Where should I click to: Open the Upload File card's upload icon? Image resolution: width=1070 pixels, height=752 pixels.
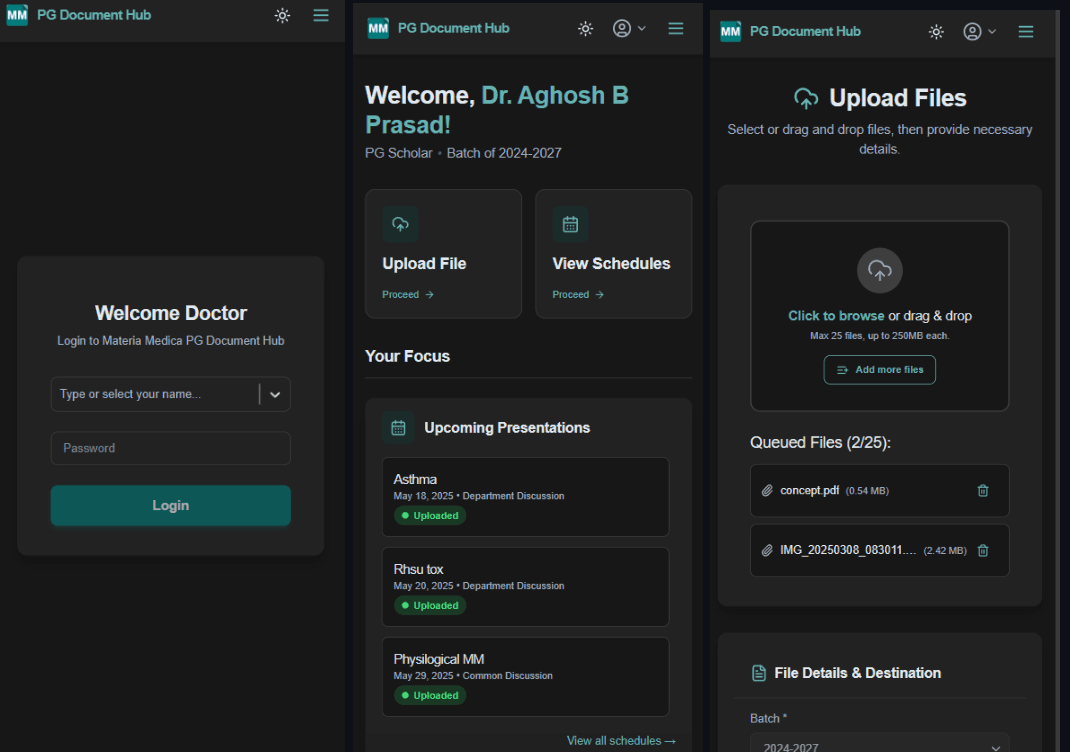(x=399, y=224)
